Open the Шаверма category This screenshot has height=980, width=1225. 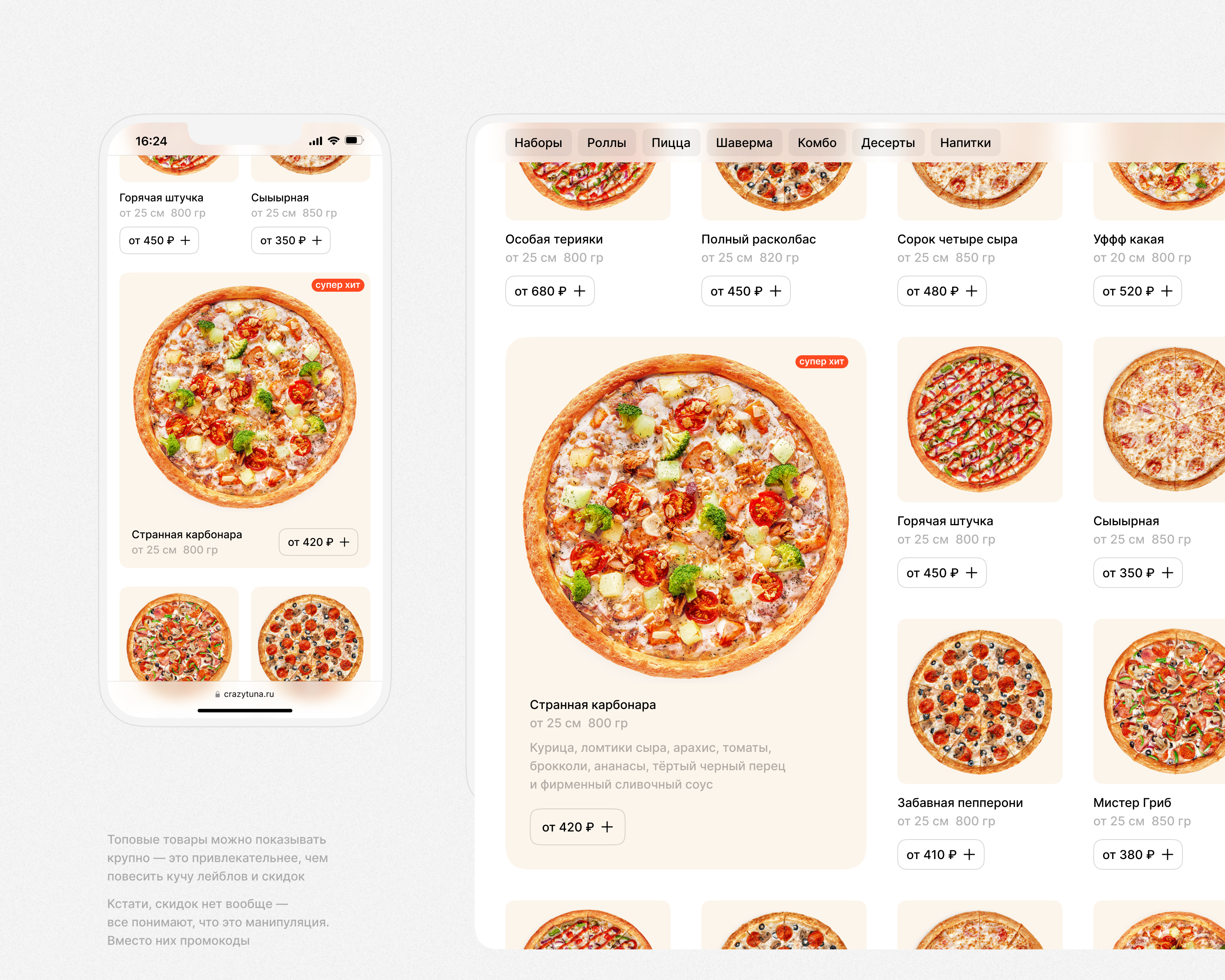click(744, 142)
